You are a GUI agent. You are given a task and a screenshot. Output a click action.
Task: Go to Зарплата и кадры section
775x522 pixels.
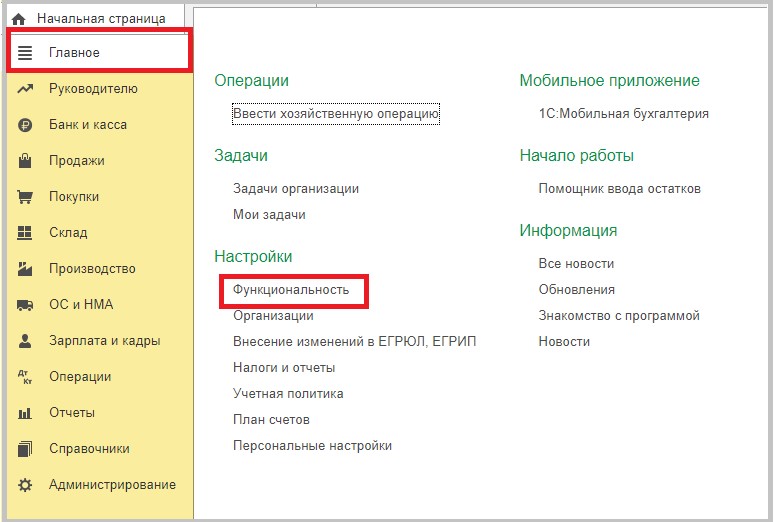tap(105, 341)
